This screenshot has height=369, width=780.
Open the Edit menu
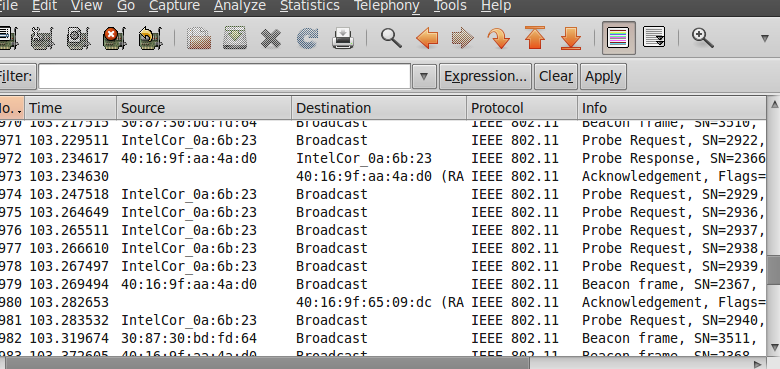coord(44,6)
